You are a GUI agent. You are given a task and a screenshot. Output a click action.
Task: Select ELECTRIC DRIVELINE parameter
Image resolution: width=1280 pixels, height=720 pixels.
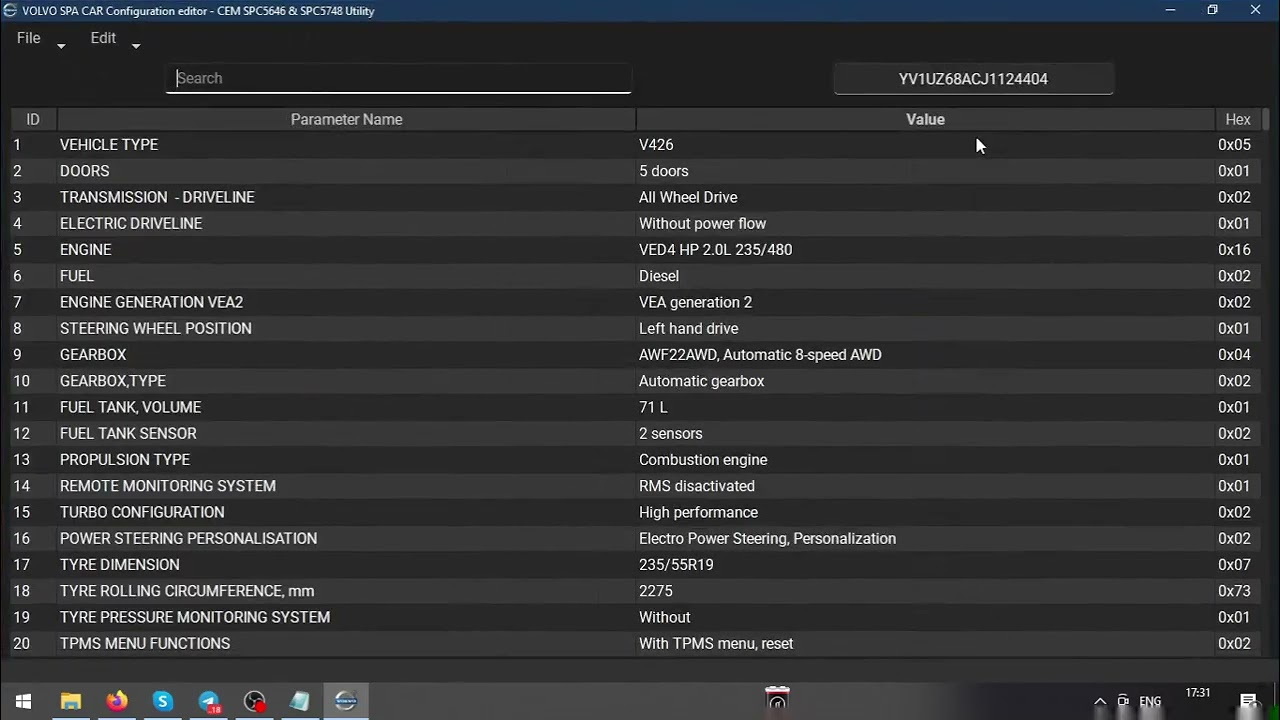[131, 223]
